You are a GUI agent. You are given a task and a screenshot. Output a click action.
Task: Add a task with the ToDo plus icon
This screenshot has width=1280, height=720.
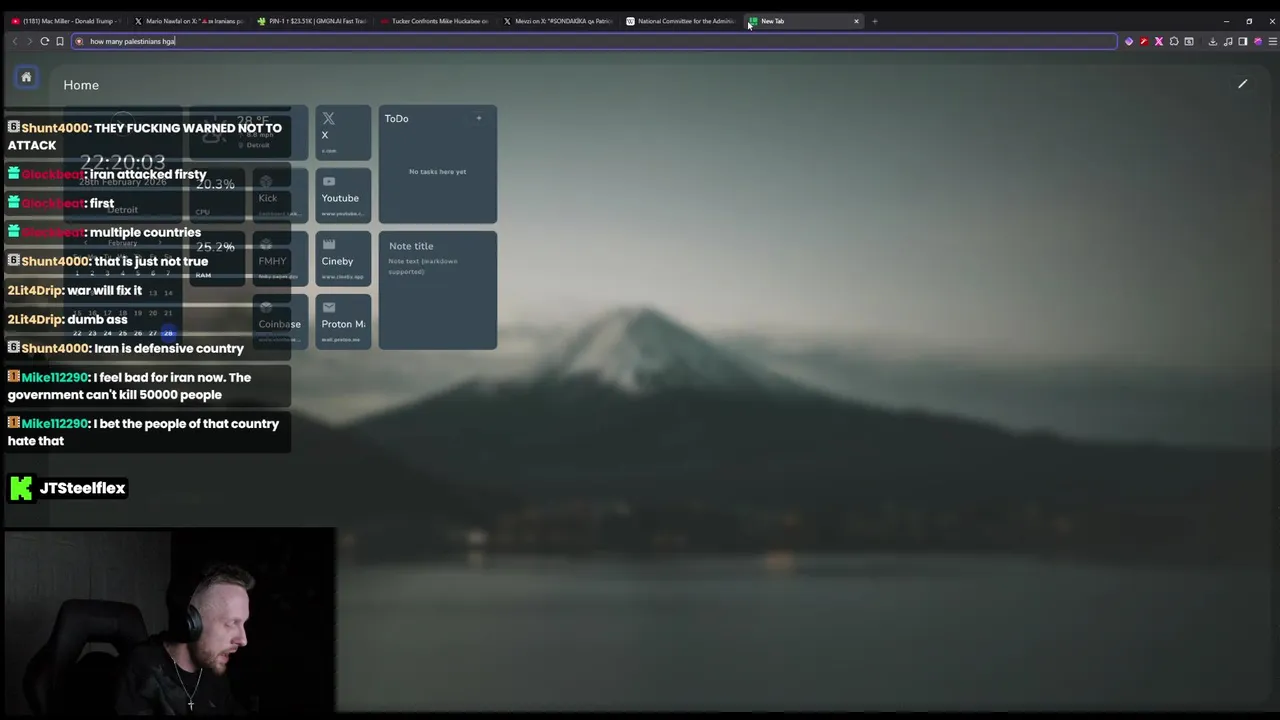pos(479,118)
